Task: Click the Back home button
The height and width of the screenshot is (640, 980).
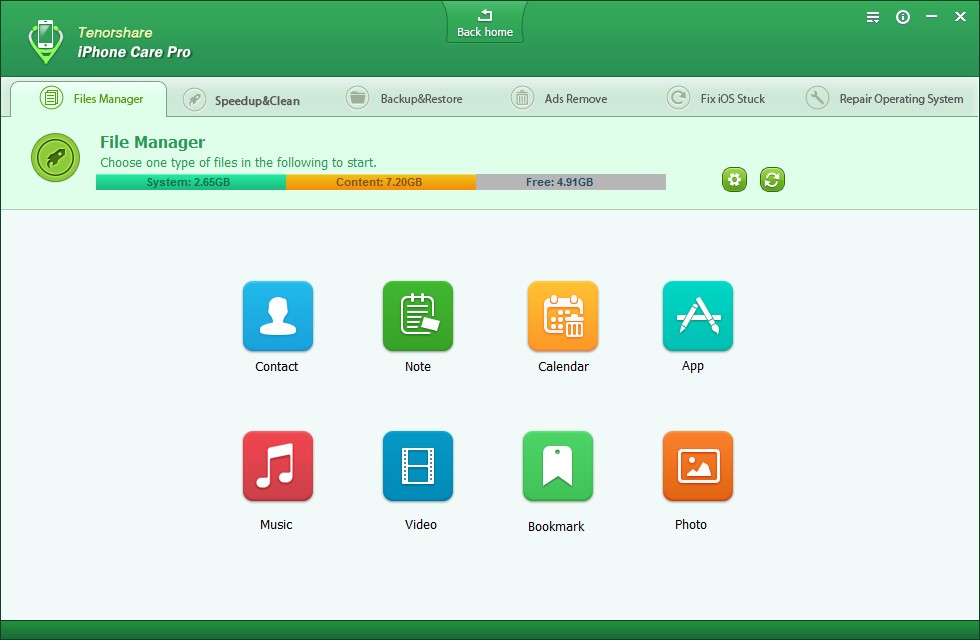Action: point(484,23)
